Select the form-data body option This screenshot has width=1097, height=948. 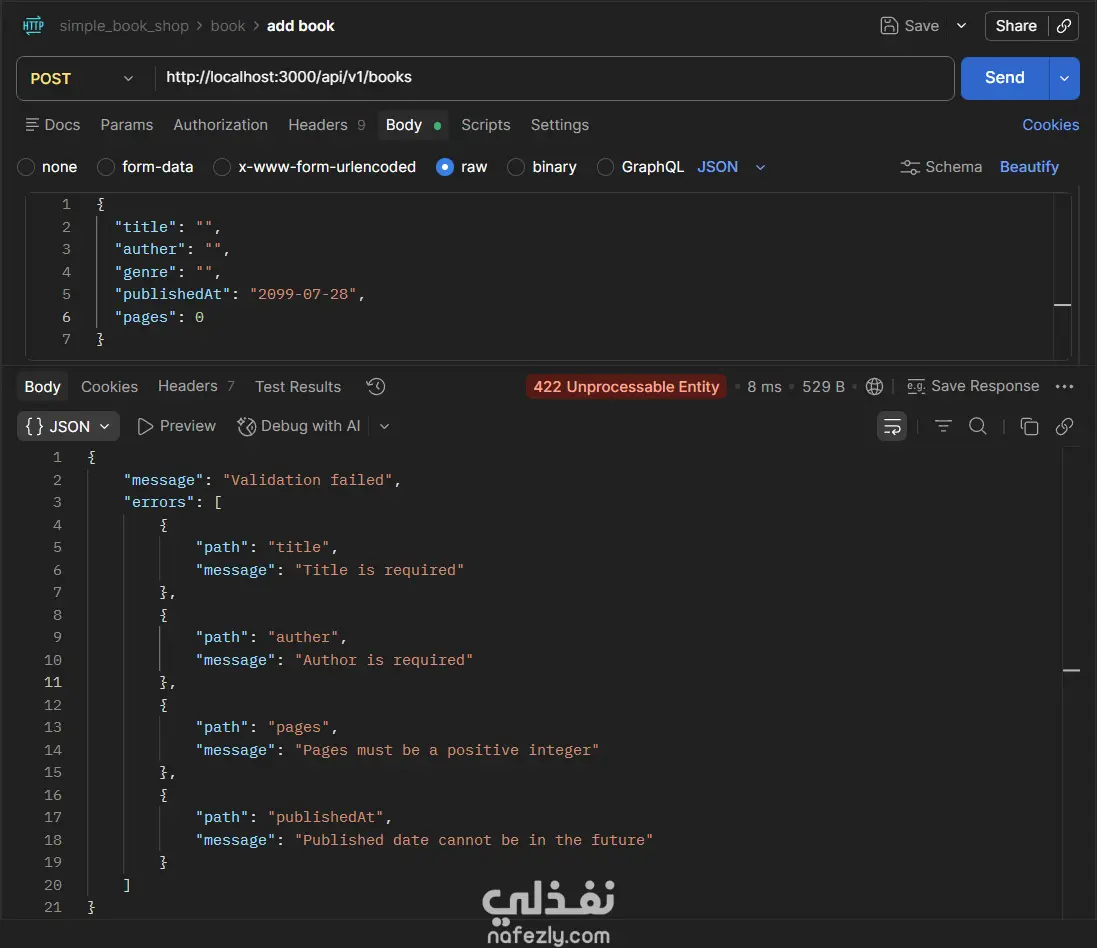[106, 167]
